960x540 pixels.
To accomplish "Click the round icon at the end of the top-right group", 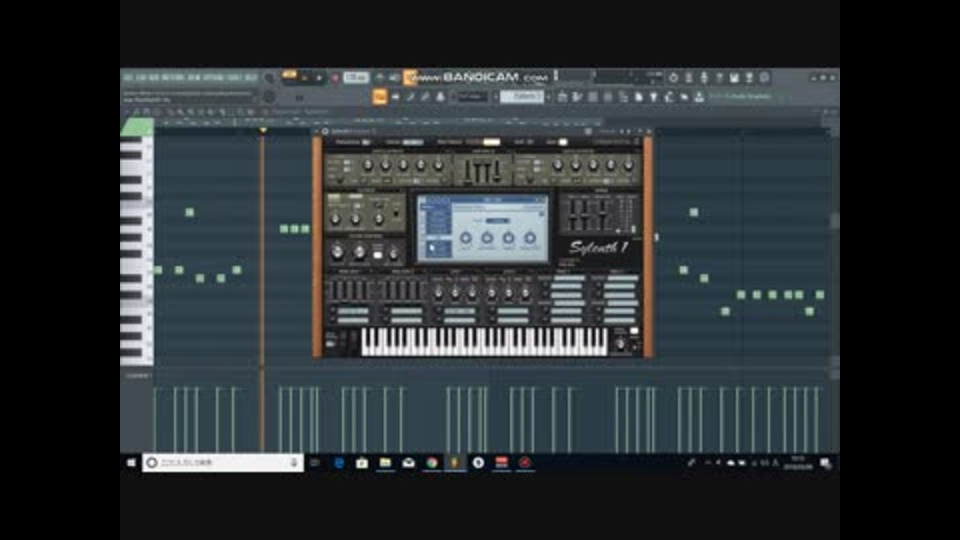I will (765, 78).
